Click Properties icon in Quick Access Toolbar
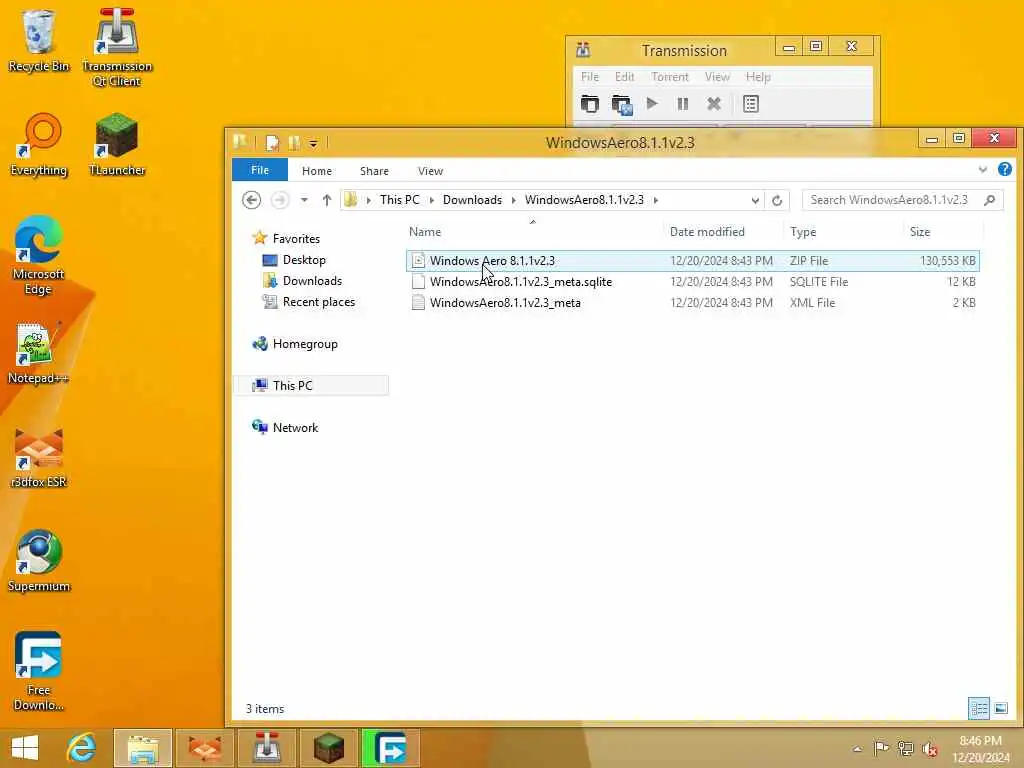This screenshot has width=1024, height=768. pos(272,143)
